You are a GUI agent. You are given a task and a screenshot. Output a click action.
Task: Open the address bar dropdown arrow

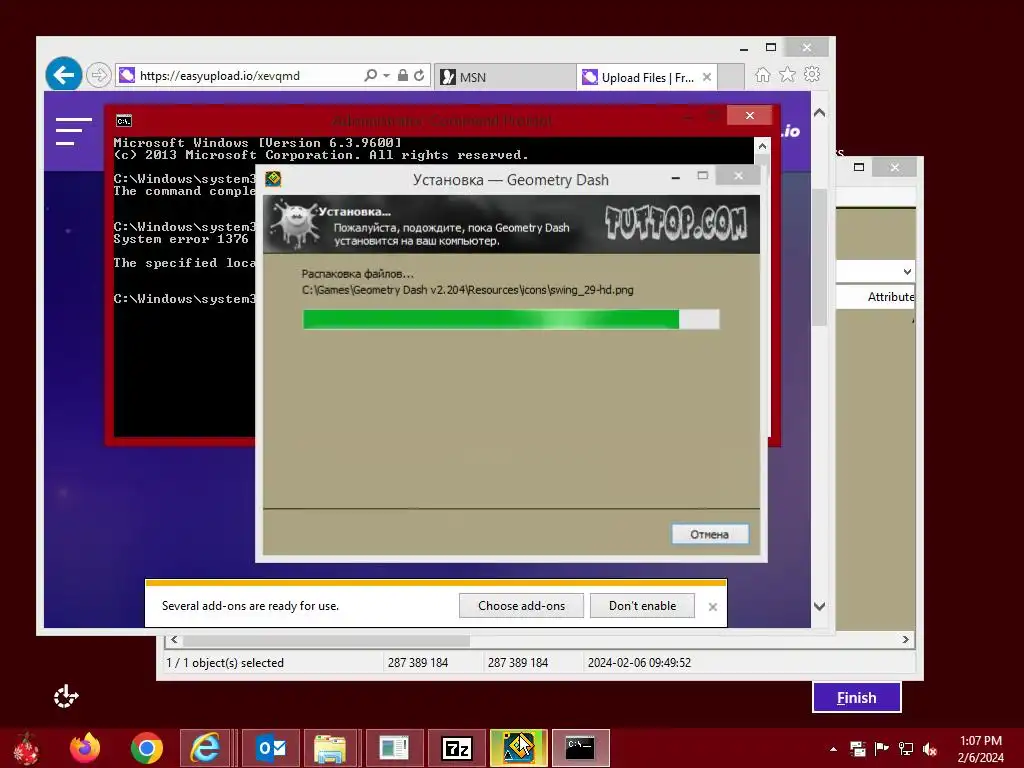pos(387,76)
